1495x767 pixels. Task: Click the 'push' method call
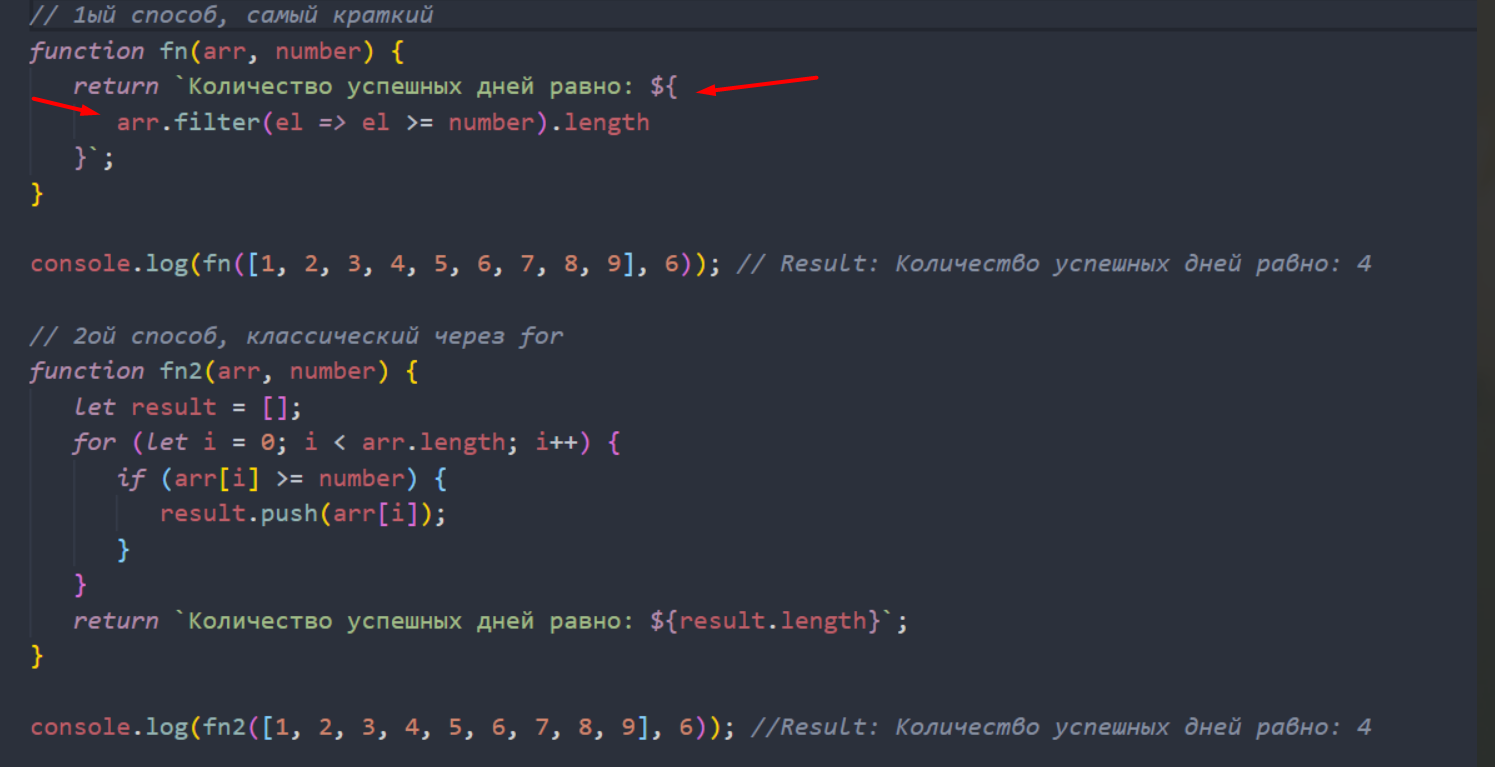(290, 514)
